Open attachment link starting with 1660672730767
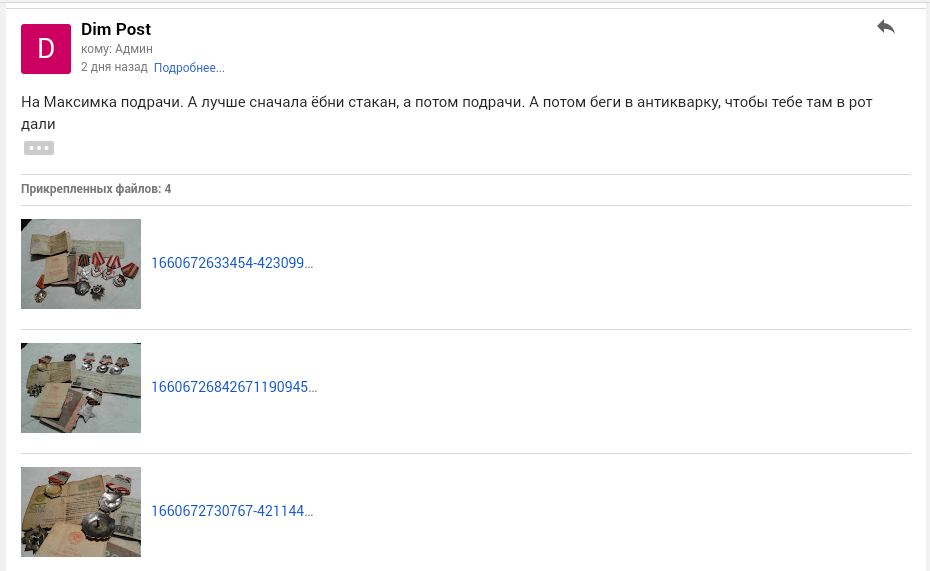 pyautogui.click(x=232, y=511)
